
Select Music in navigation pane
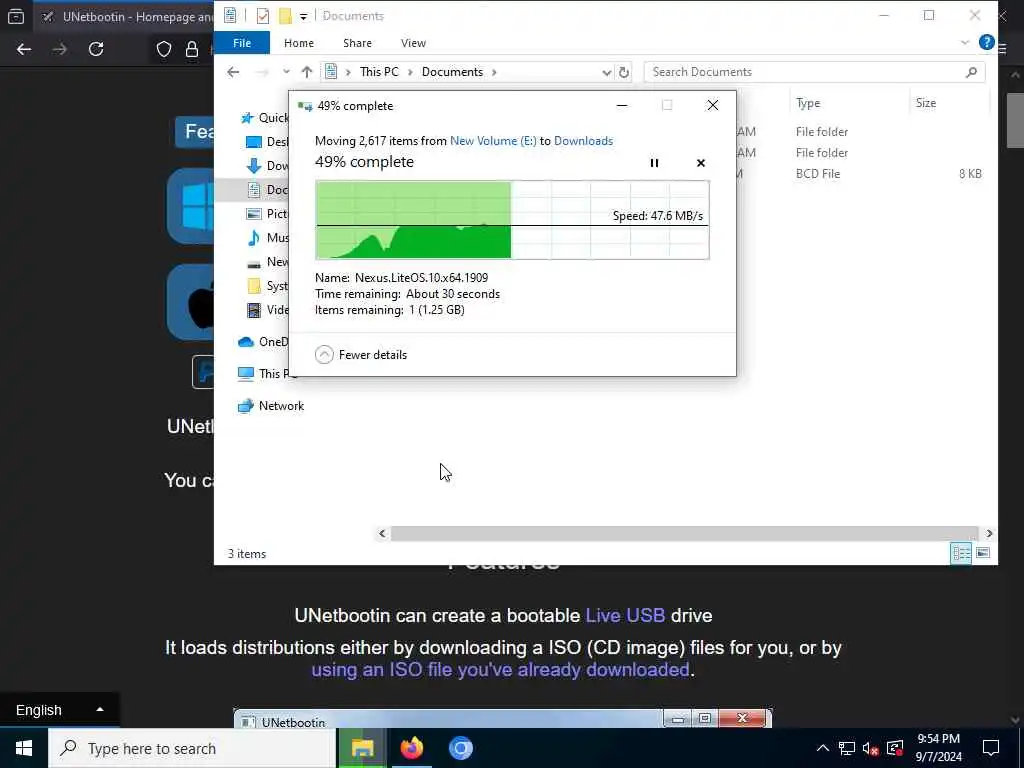click(267, 238)
